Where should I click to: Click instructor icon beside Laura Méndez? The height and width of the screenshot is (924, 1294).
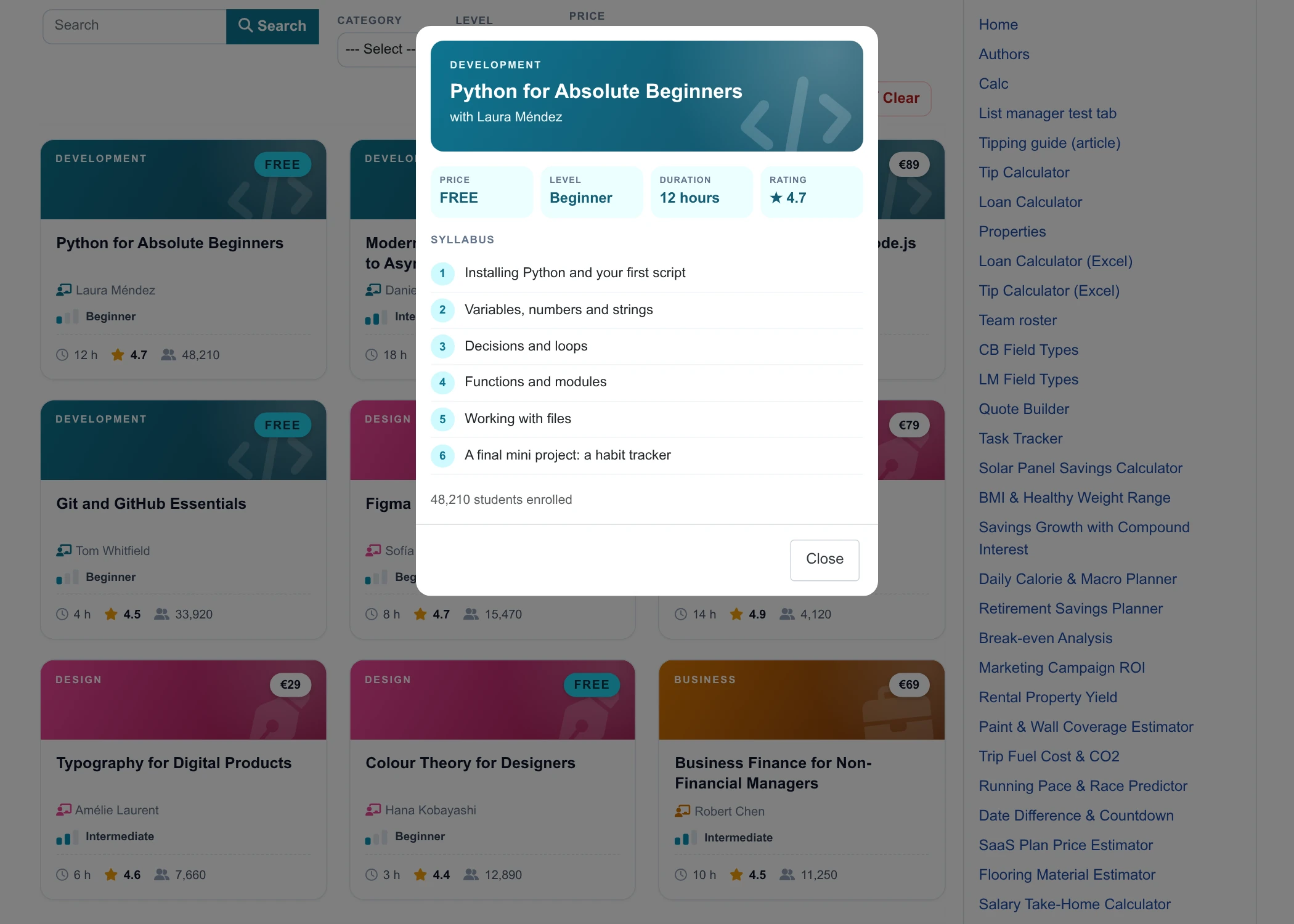coord(63,290)
